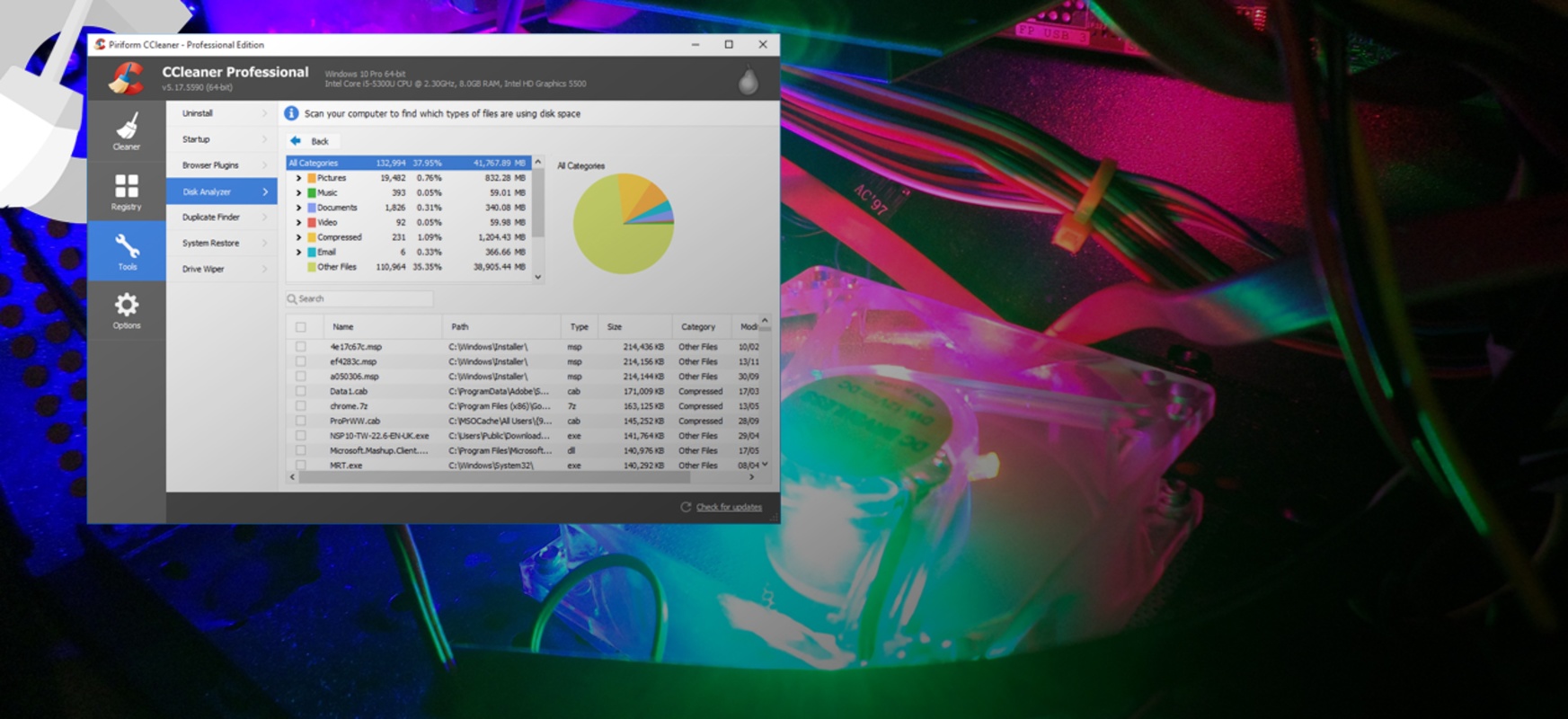
Task: Check the box for Data1.cab
Action: (301, 391)
